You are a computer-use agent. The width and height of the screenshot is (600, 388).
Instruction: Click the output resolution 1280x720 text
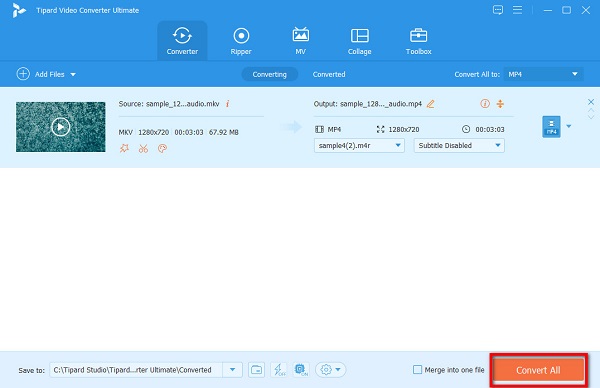tap(404, 129)
